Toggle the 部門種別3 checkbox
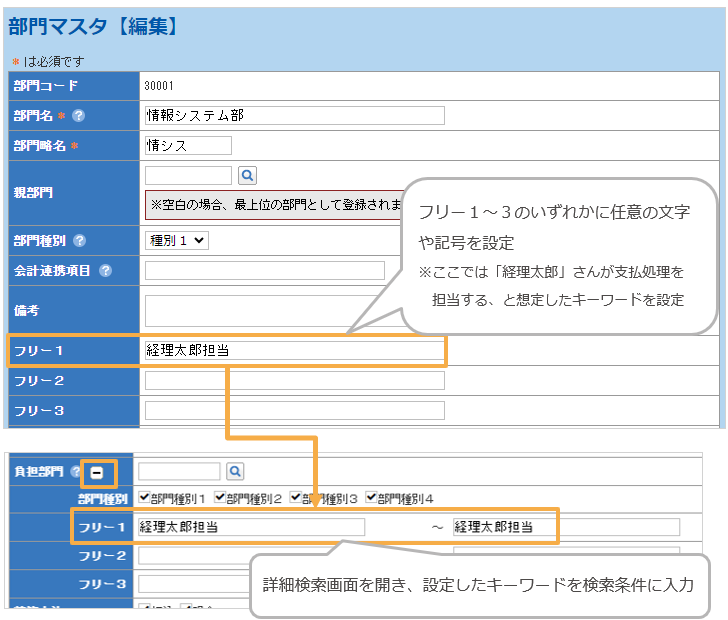 tap(296, 498)
